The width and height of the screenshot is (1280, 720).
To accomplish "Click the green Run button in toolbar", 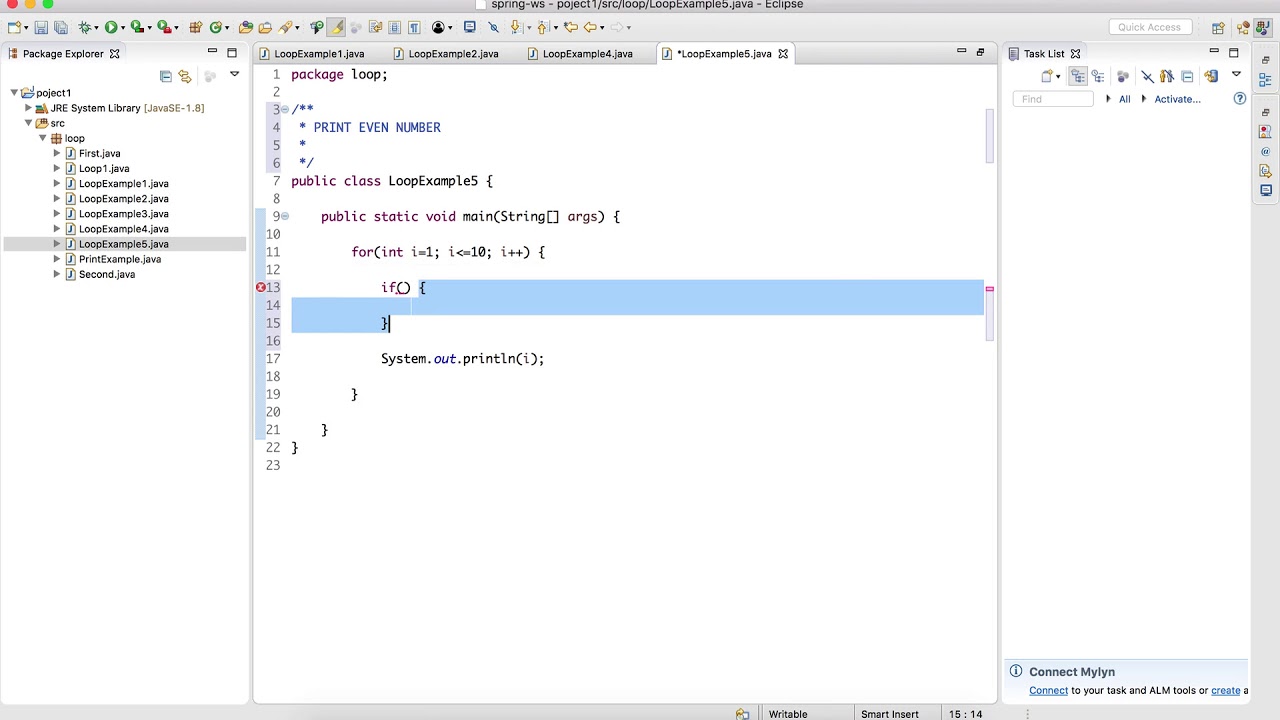I will tap(110, 27).
